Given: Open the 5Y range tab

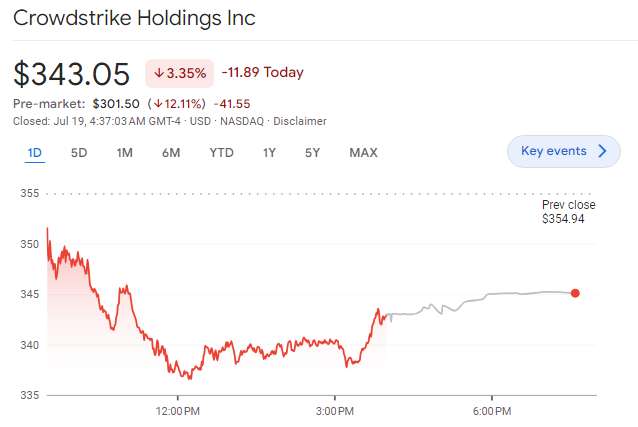Looking at the screenshot, I should [313, 152].
